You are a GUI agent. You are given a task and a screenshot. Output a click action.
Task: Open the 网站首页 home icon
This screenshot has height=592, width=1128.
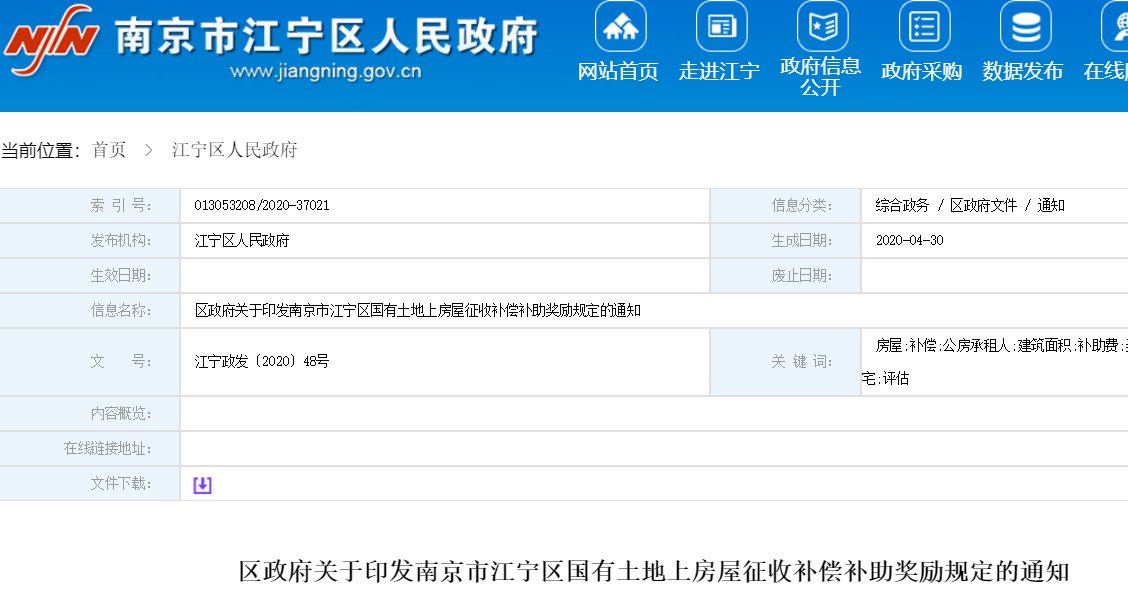pos(620,27)
